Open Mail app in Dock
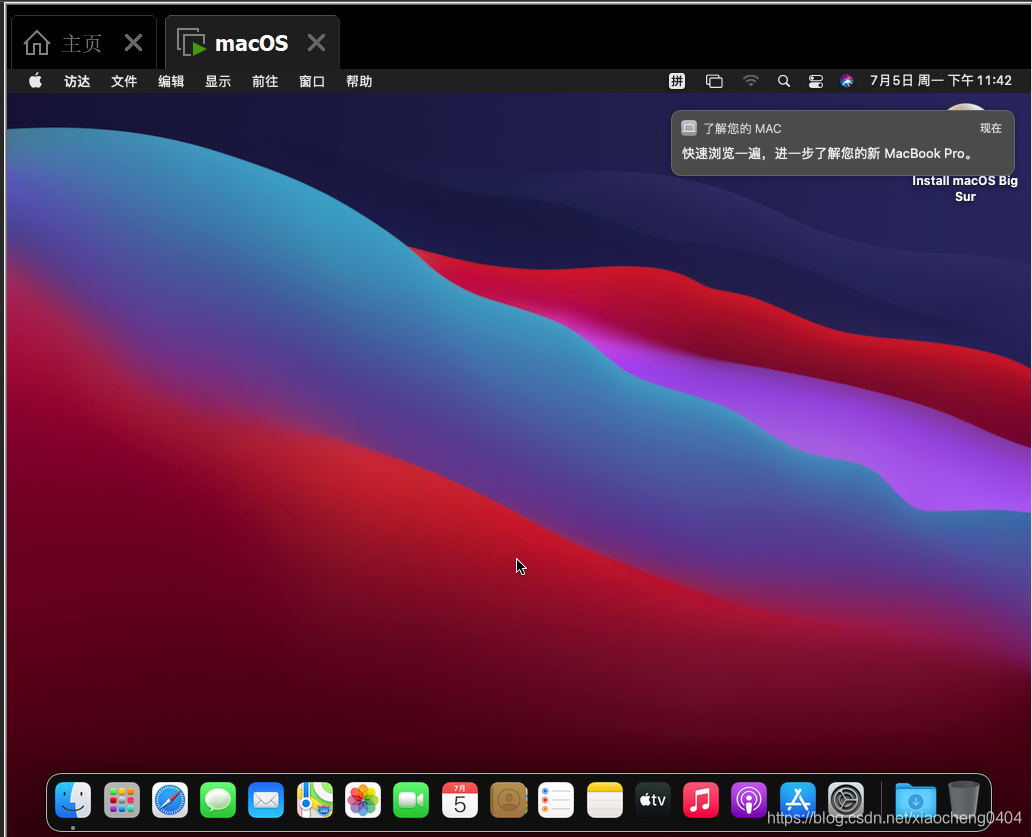Image resolution: width=1032 pixels, height=837 pixels. coord(266,800)
